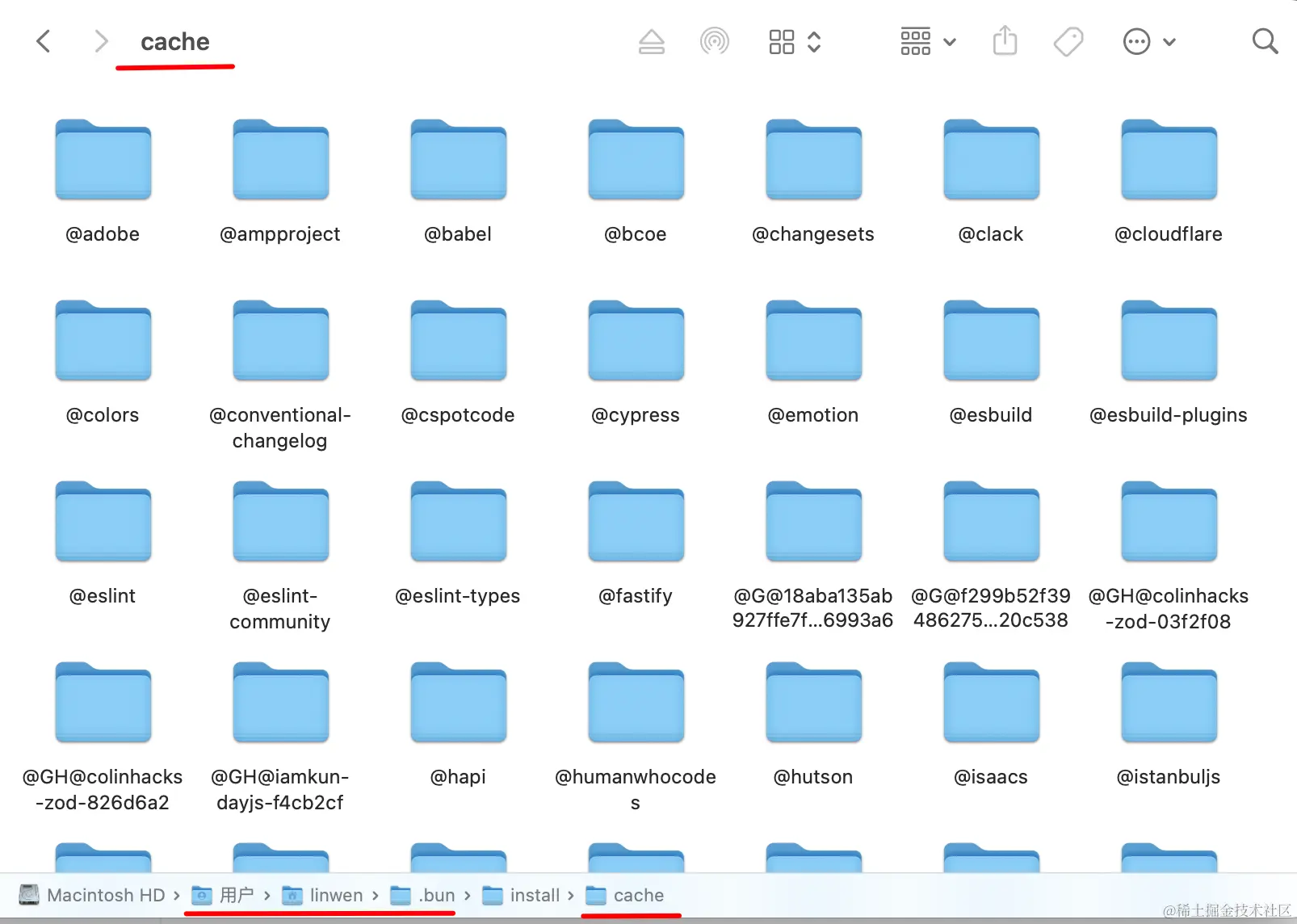This screenshot has width=1297, height=924.
Task: Click 用户 in the path bar
Action: click(223, 895)
